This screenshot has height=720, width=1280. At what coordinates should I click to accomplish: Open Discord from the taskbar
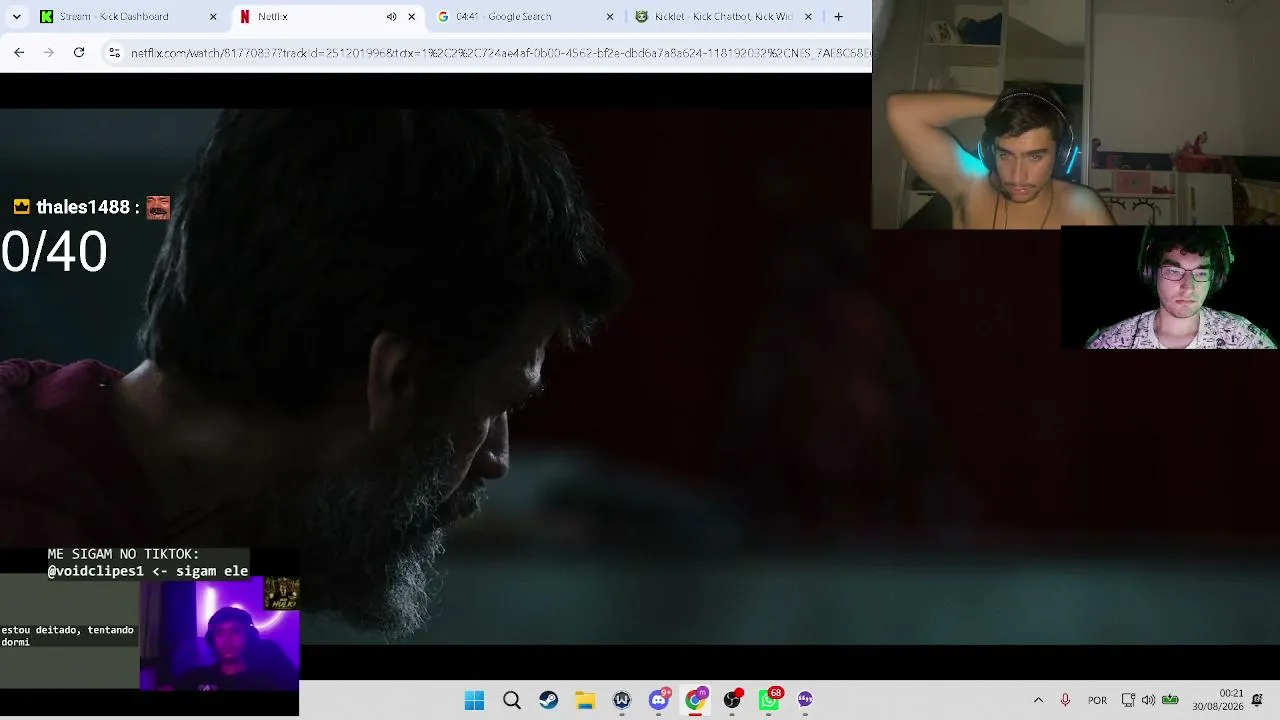pyautogui.click(x=658, y=700)
